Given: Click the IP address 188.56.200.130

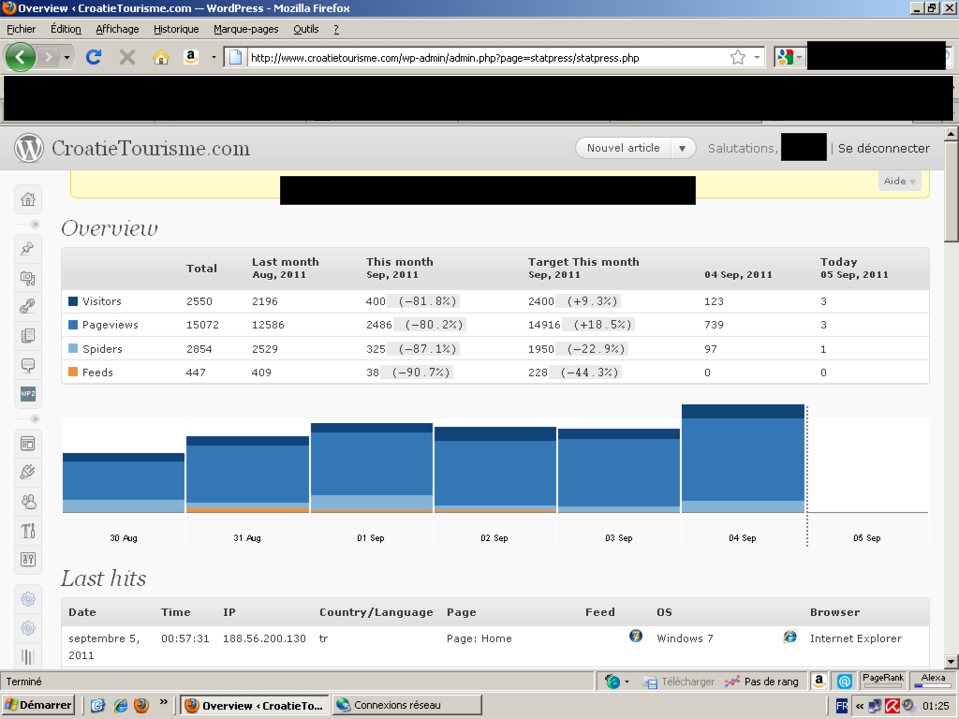Looking at the screenshot, I should [x=264, y=638].
